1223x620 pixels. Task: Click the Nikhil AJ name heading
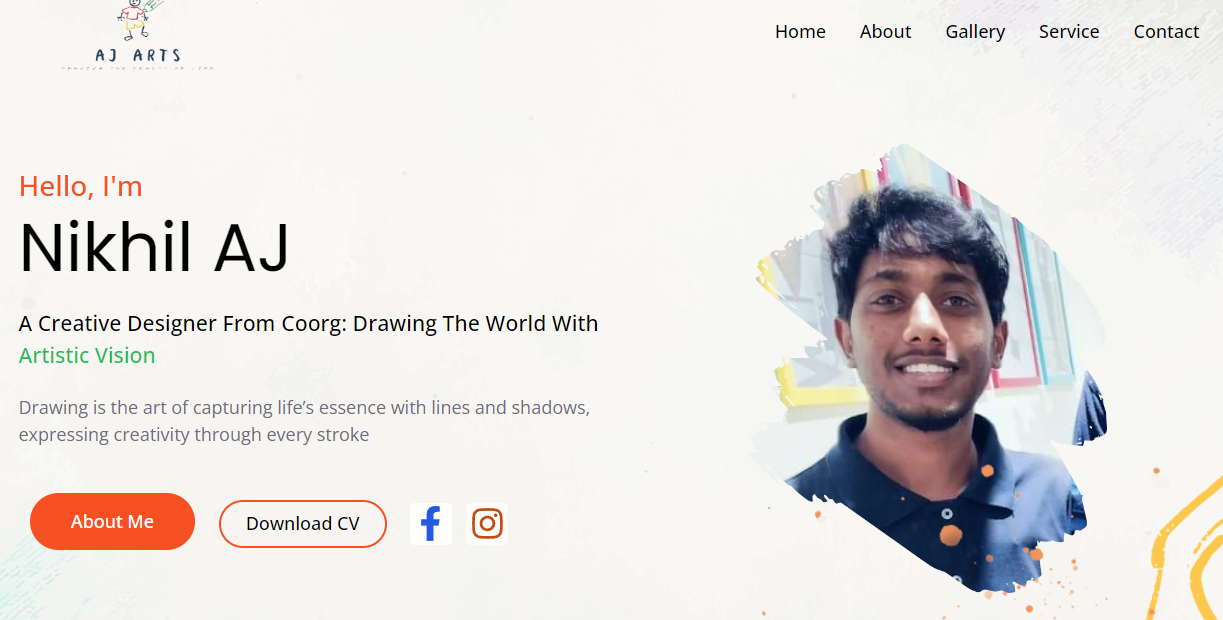tap(154, 248)
